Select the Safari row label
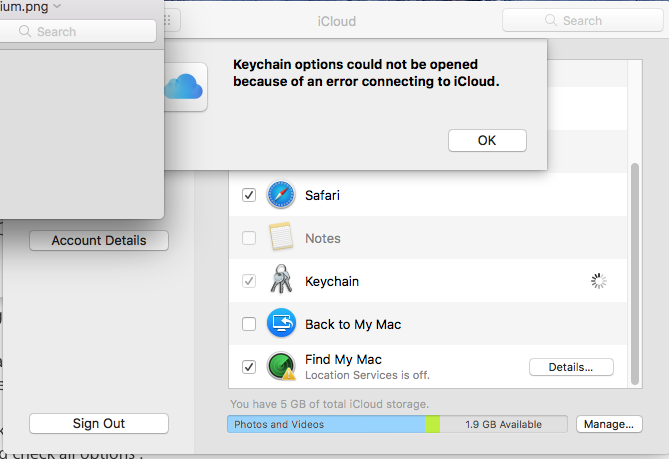Image resolution: width=669 pixels, height=459 pixels. click(323, 195)
